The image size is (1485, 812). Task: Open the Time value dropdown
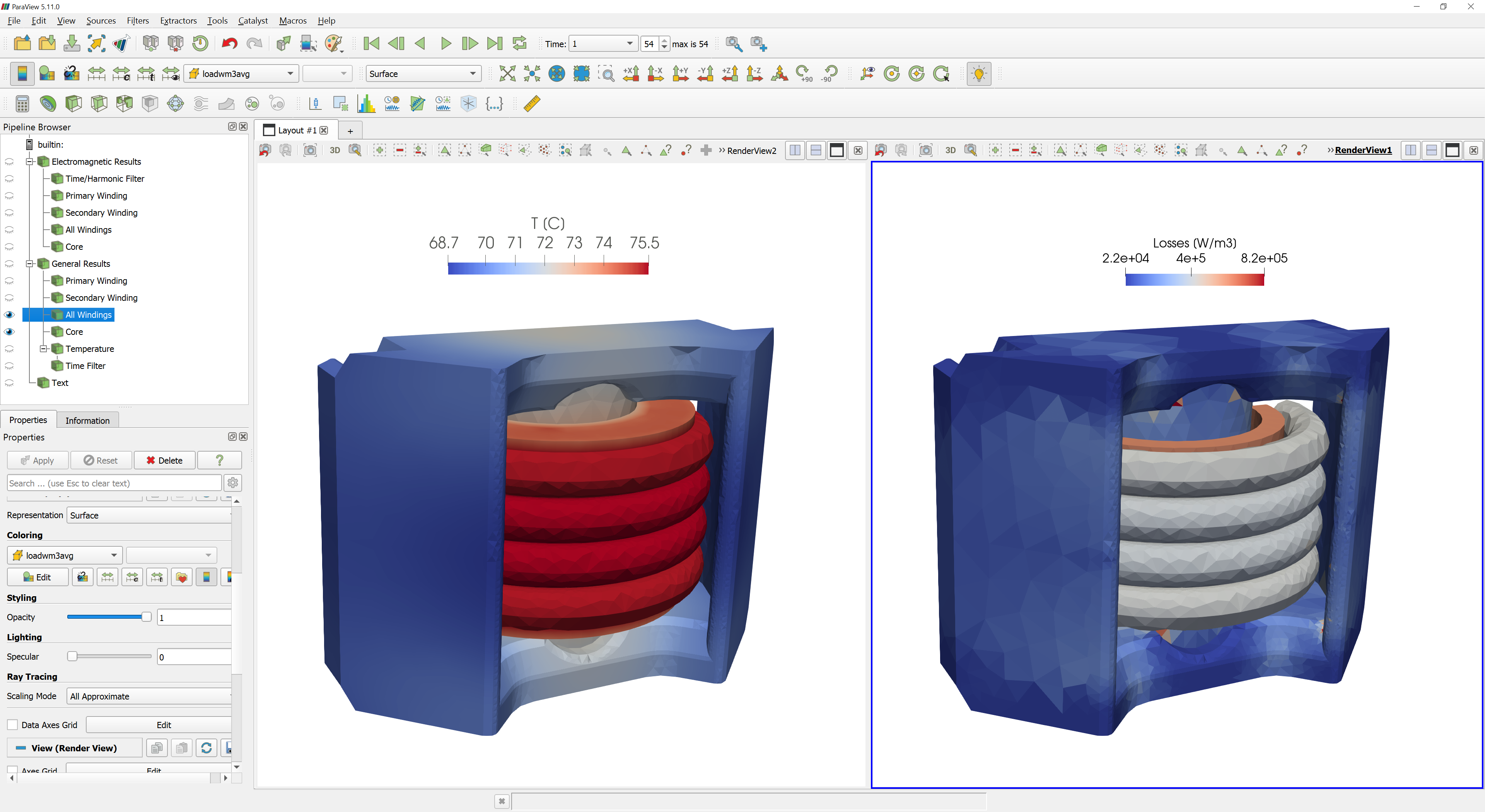tap(603, 43)
